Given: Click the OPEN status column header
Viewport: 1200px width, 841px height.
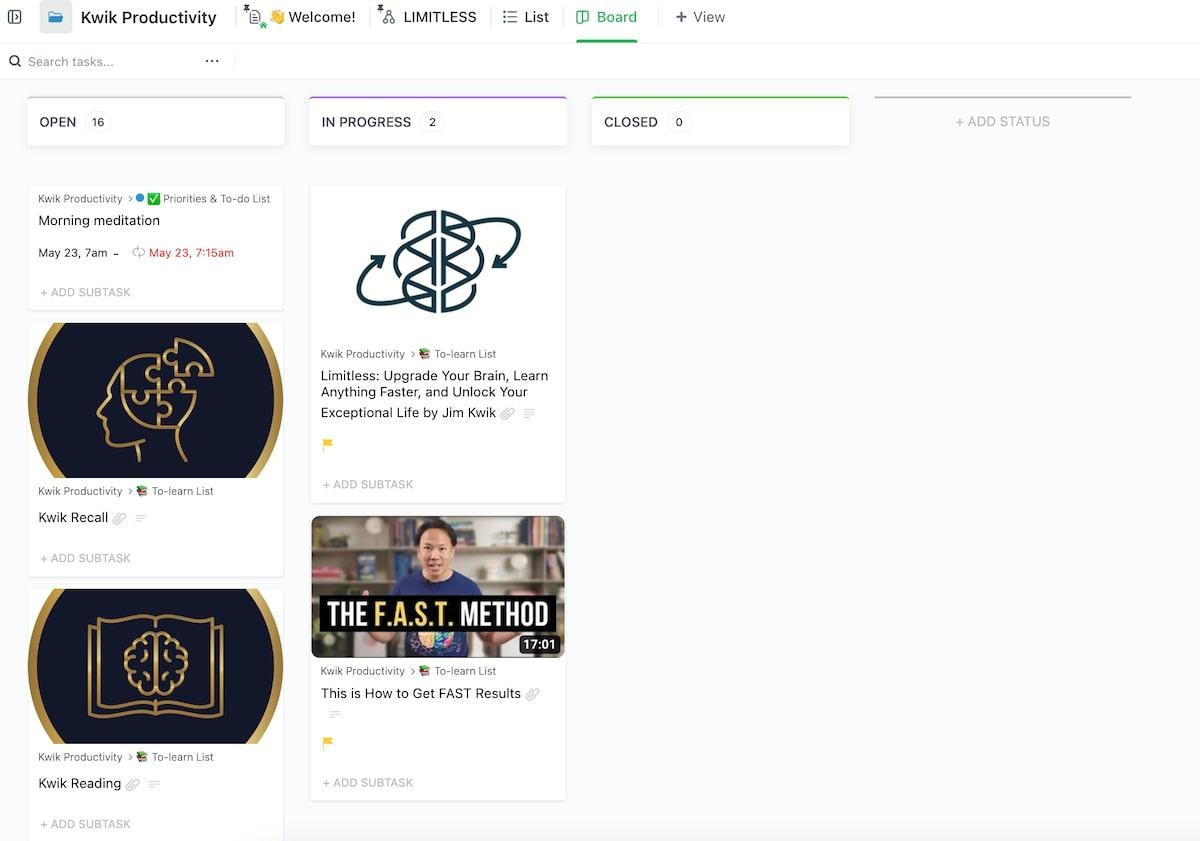Looking at the screenshot, I should pos(156,122).
